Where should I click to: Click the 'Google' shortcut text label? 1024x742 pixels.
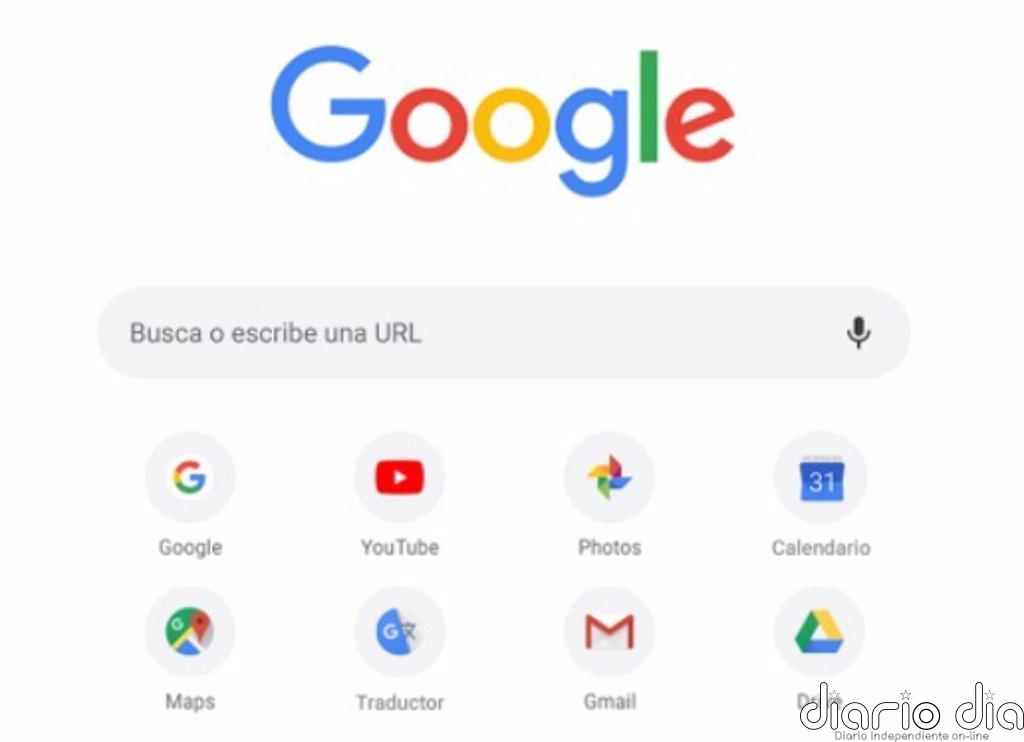(x=190, y=547)
